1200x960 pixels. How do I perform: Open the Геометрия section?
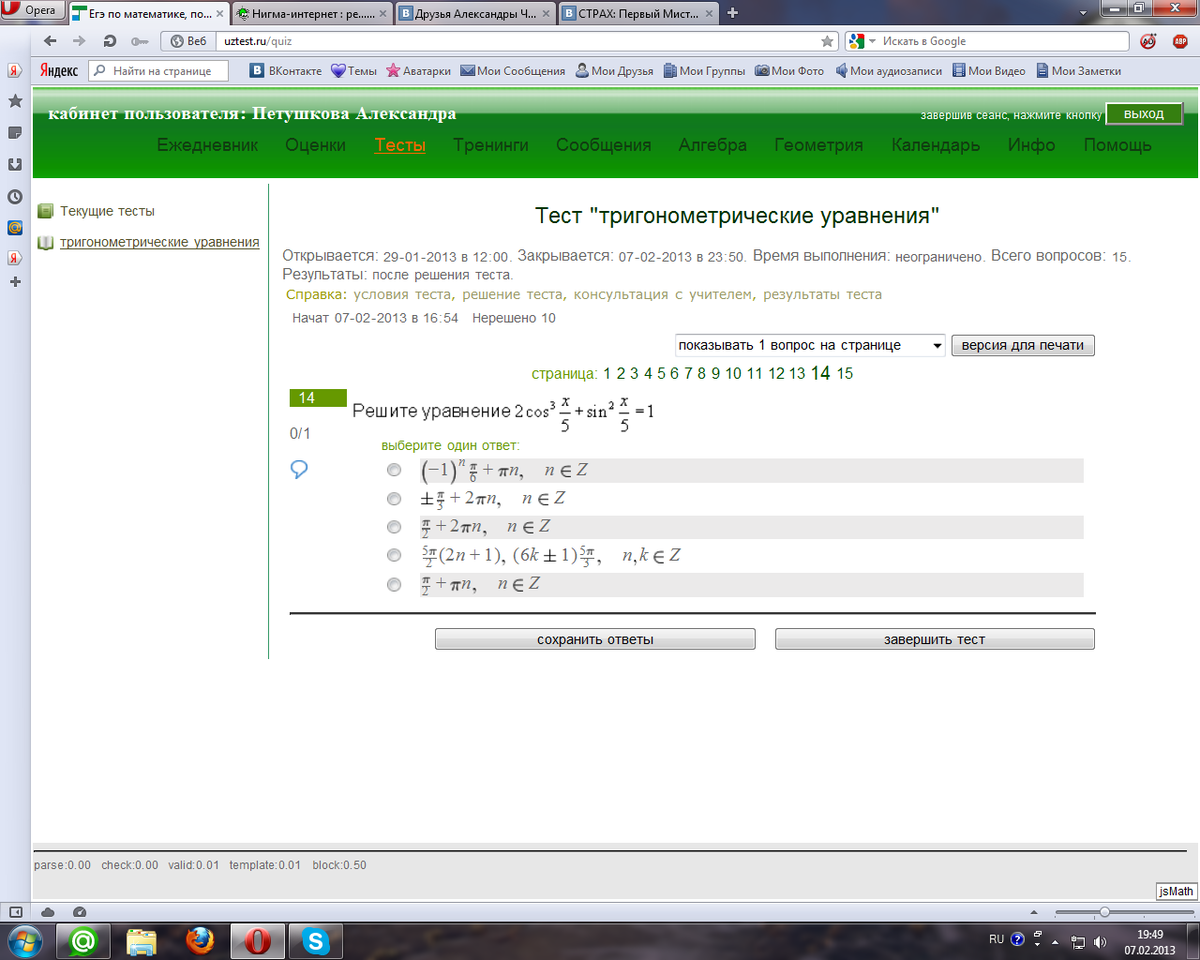[819, 145]
